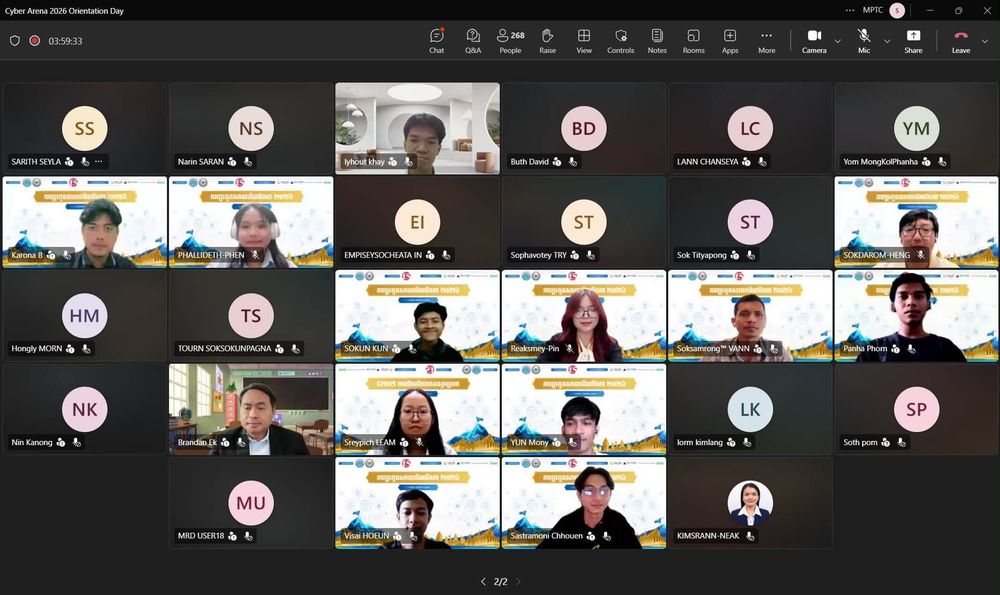This screenshot has width=1000, height=595.
Task: Click Visai HOEUN name label
Action: 367,536
